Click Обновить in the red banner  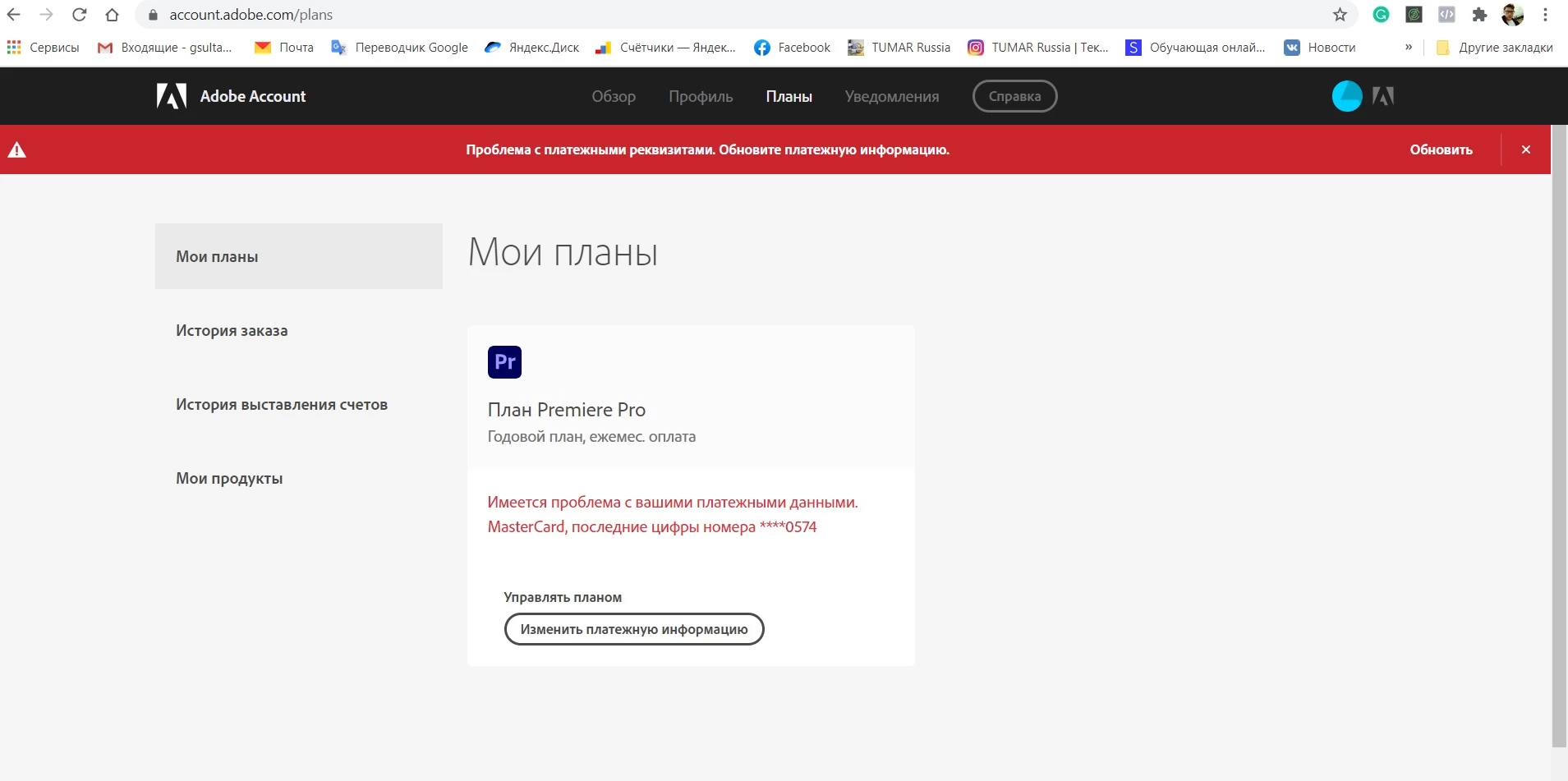1441,149
